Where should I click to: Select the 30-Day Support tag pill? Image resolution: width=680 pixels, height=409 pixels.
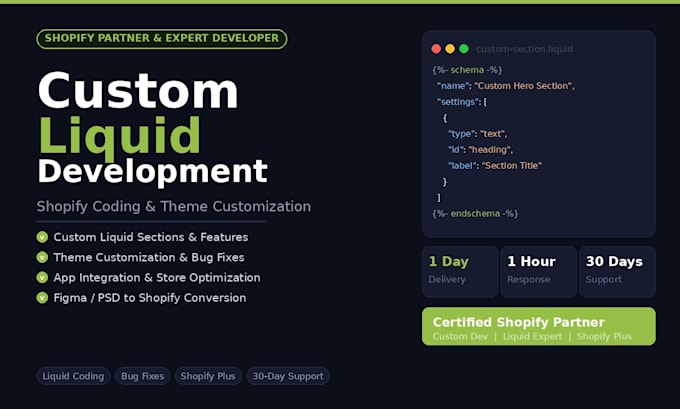coord(288,376)
